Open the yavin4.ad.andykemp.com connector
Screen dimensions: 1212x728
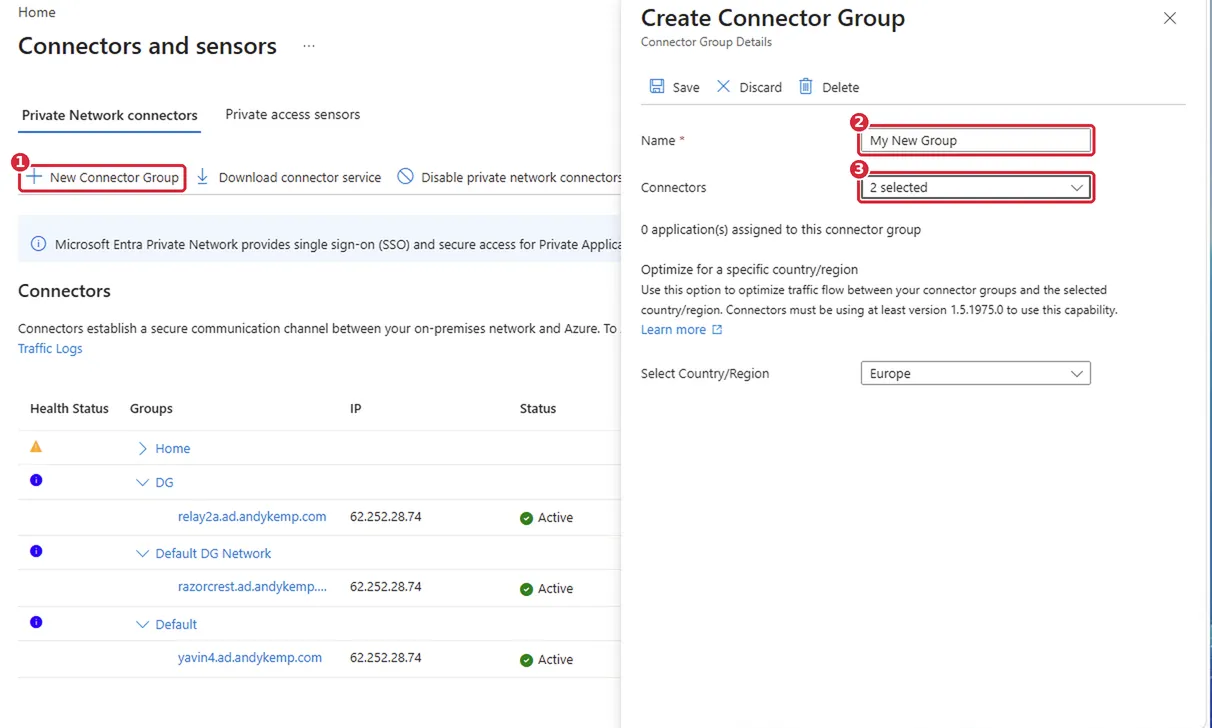(x=250, y=657)
